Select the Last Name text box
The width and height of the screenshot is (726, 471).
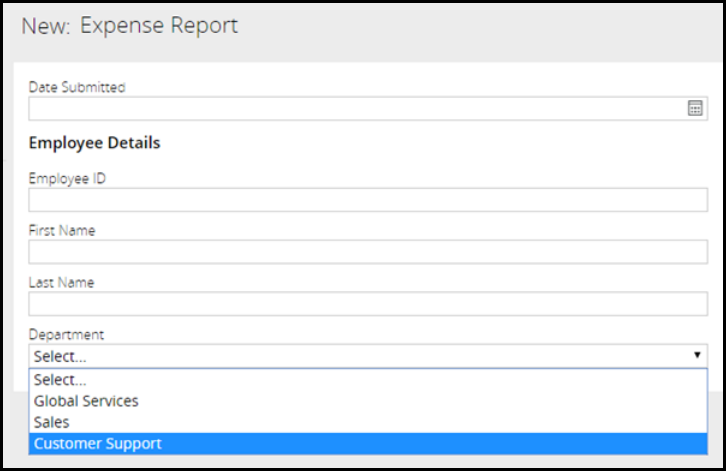point(367,304)
